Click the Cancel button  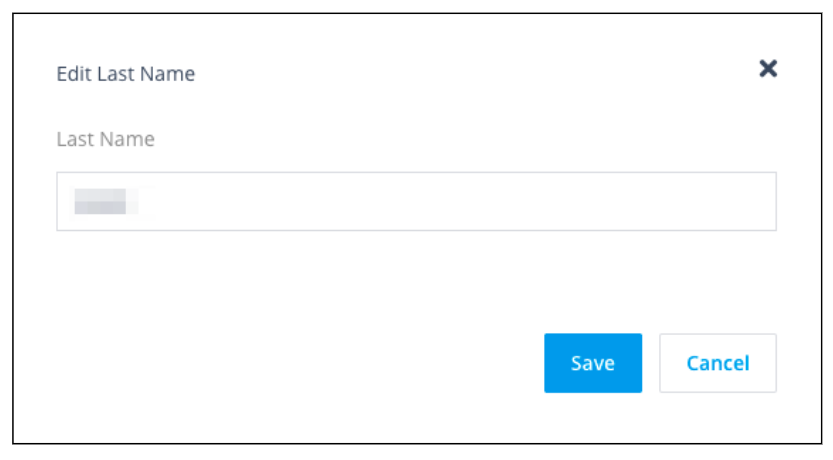[717, 363]
